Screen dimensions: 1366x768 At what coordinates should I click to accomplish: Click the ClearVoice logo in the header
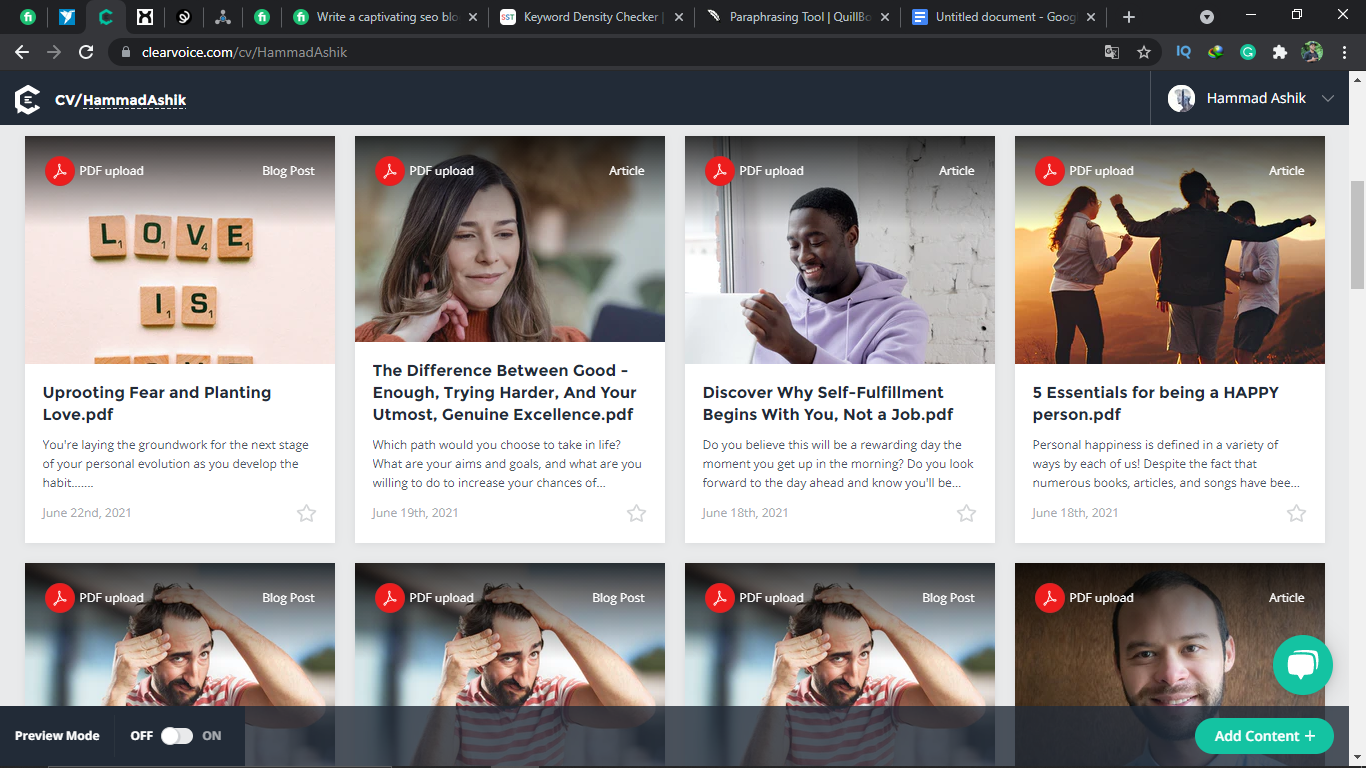[27, 98]
